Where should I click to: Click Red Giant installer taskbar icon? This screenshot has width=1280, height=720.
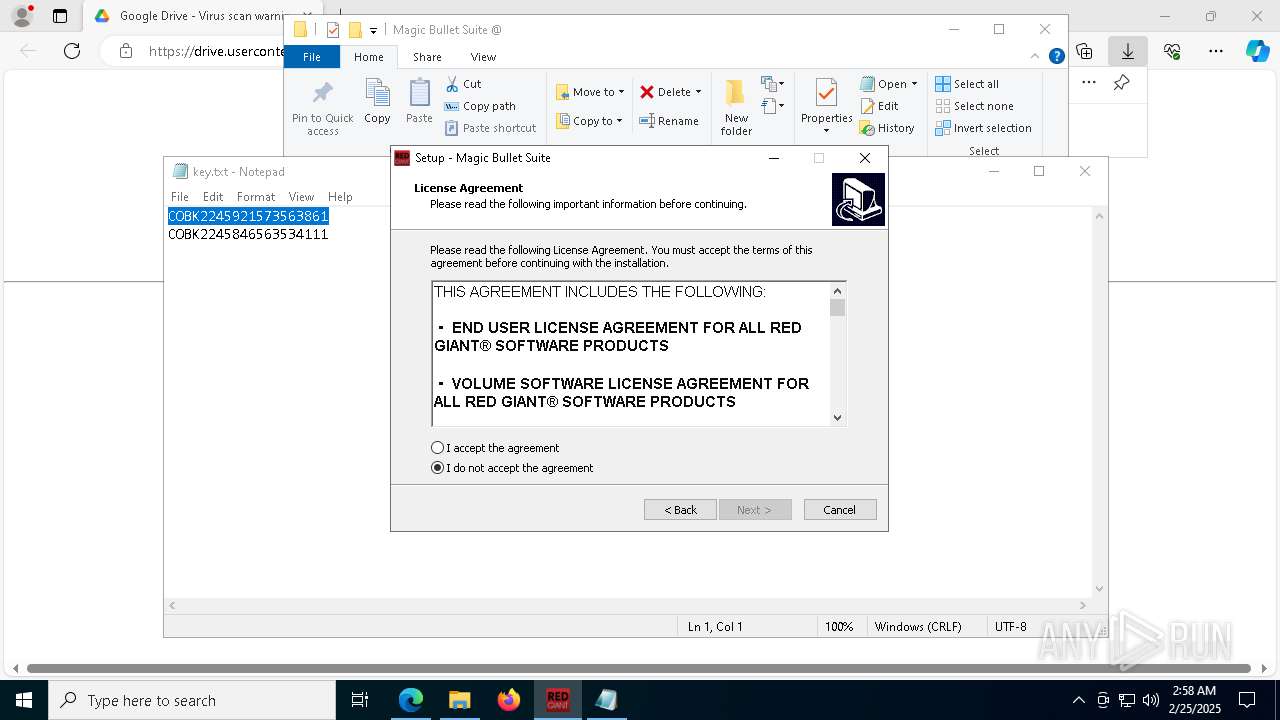coord(558,700)
